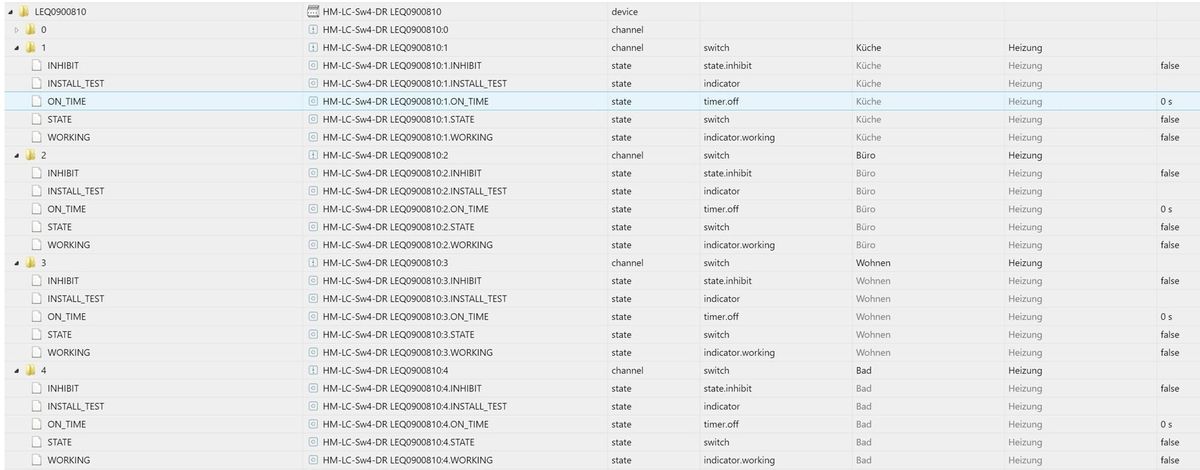1200x470 pixels.
Task: Click the folder icon of channel 4
Action: click(31, 371)
